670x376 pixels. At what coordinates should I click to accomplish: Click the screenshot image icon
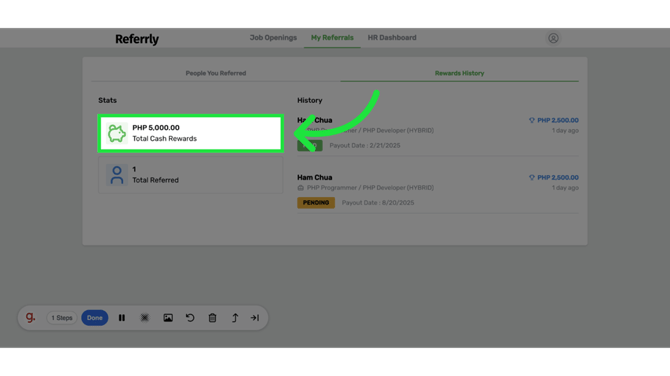click(168, 318)
